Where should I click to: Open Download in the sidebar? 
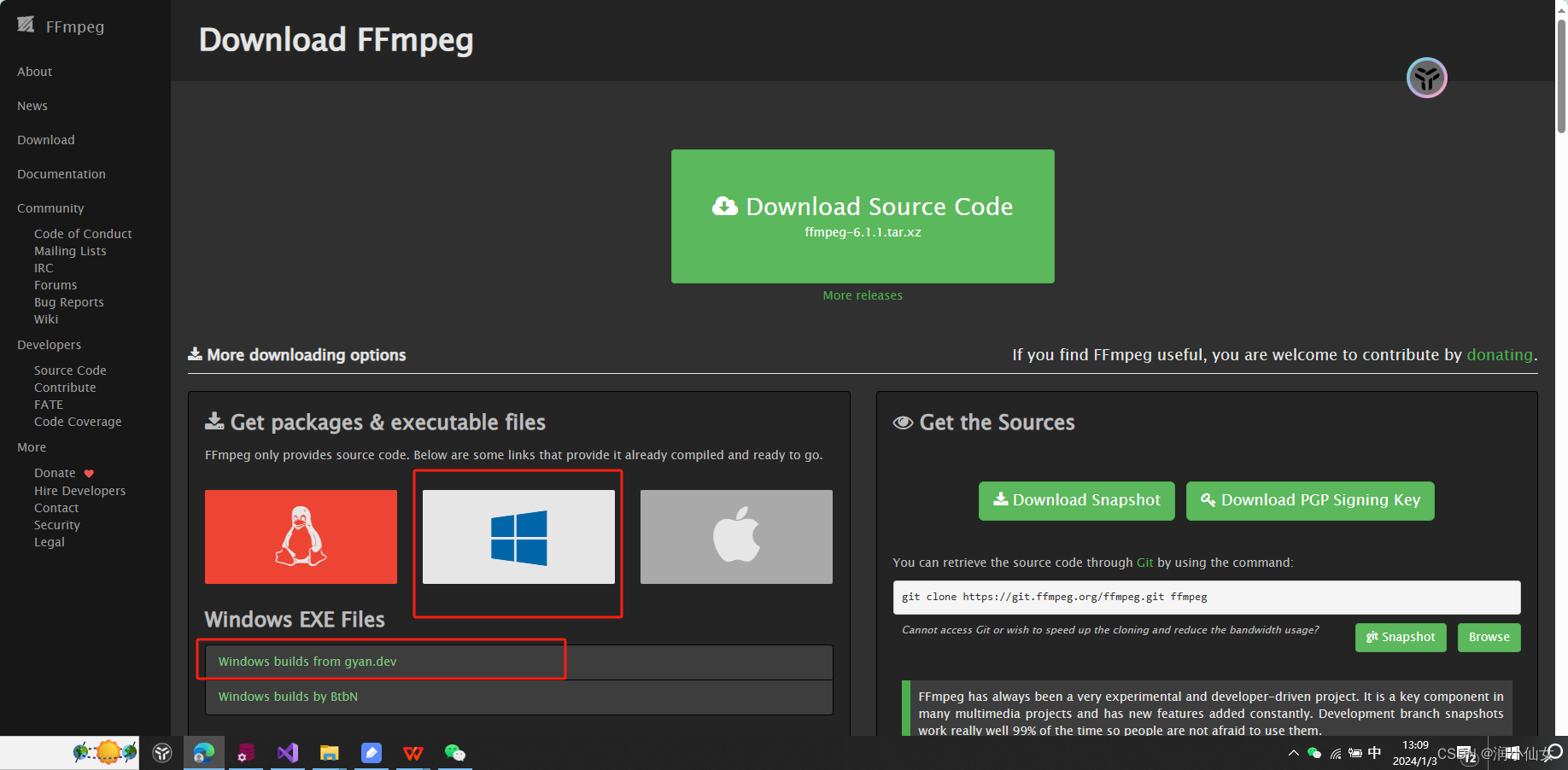(x=46, y=140)
